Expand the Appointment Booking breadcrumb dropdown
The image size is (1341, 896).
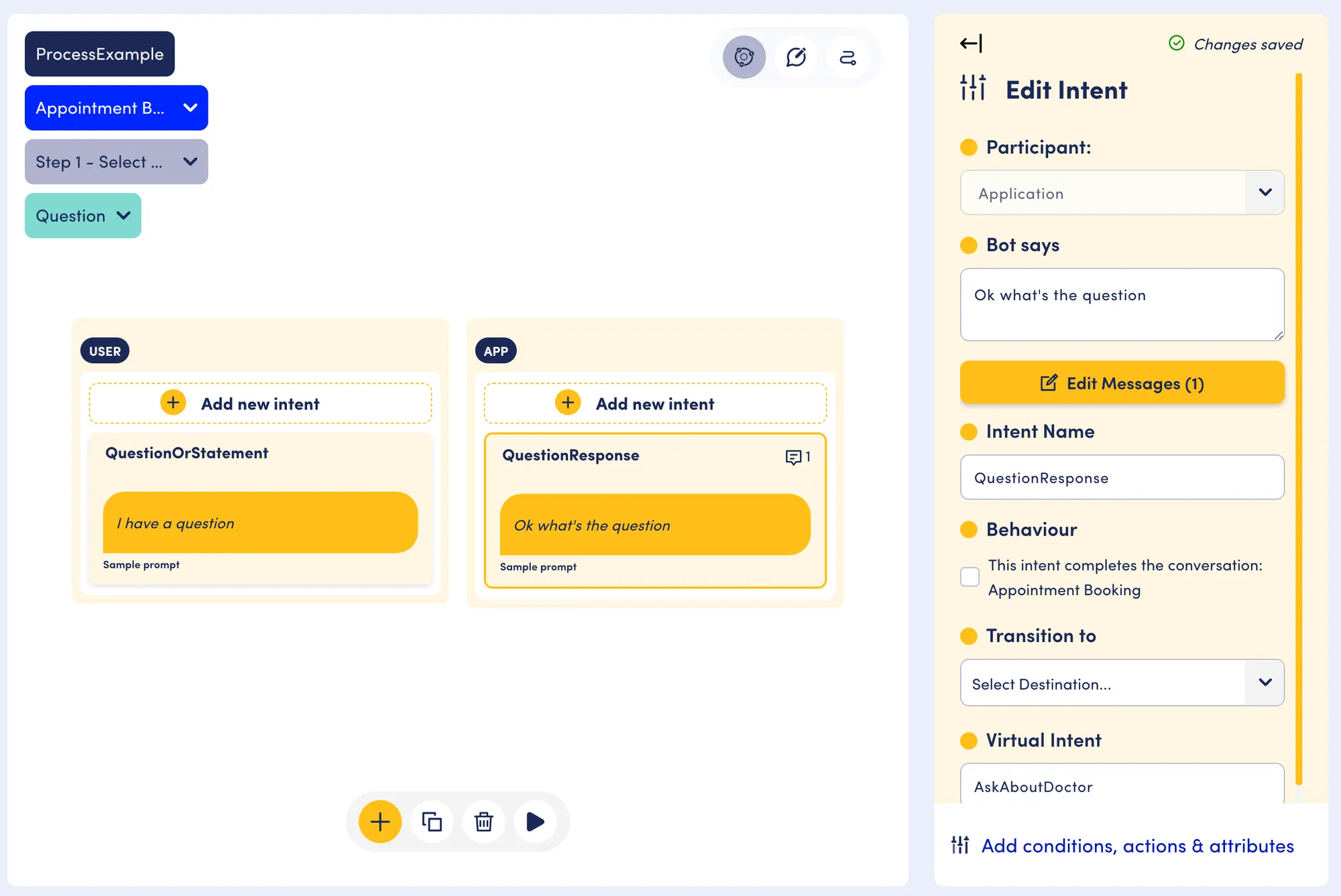117,108
